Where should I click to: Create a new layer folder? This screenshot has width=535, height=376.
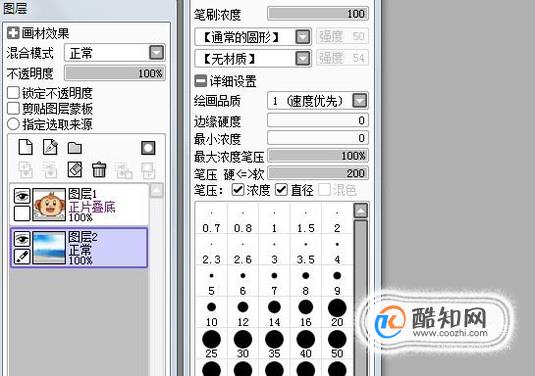75,148
